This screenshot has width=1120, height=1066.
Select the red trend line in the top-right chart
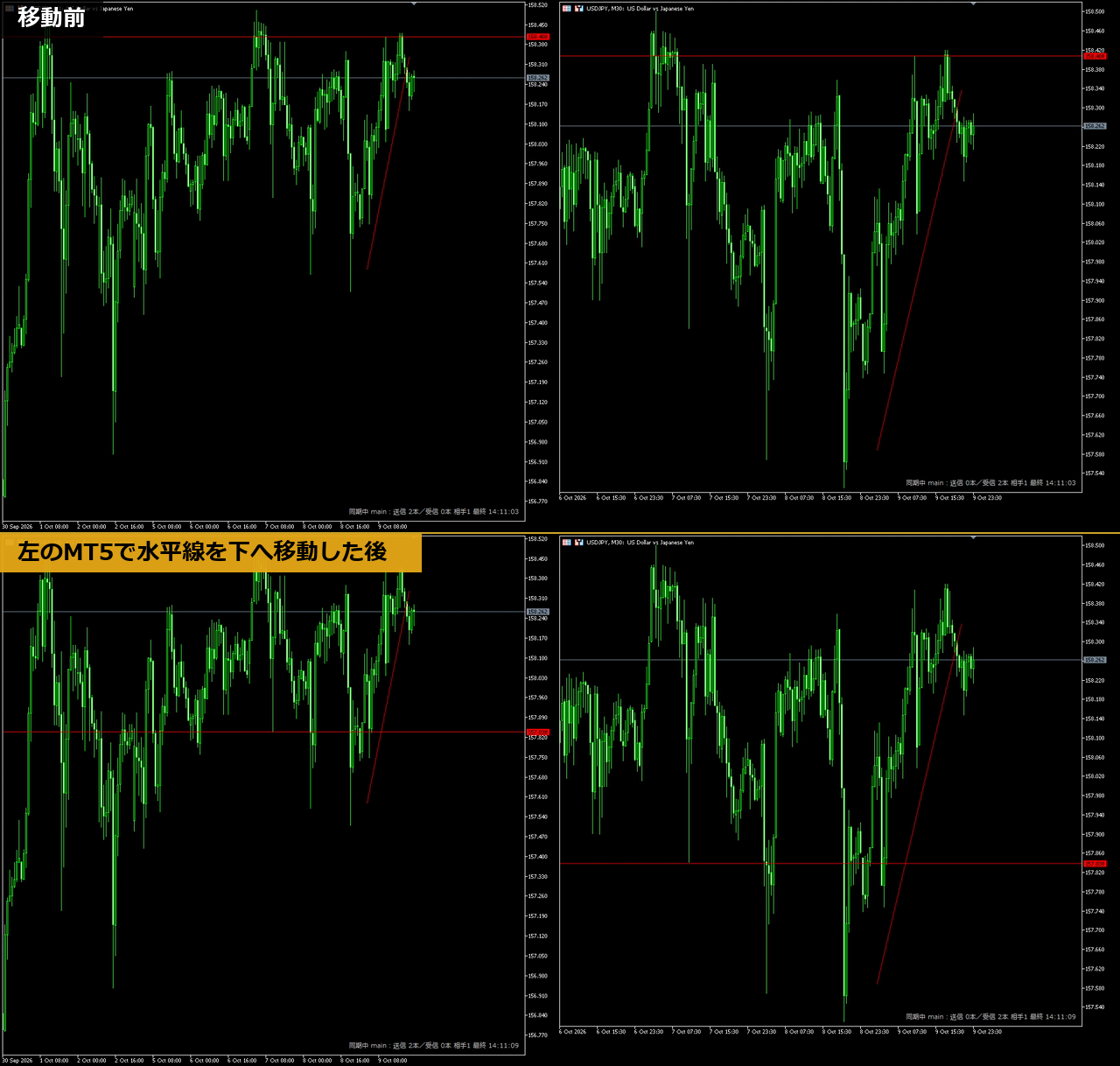pos(919,270)
